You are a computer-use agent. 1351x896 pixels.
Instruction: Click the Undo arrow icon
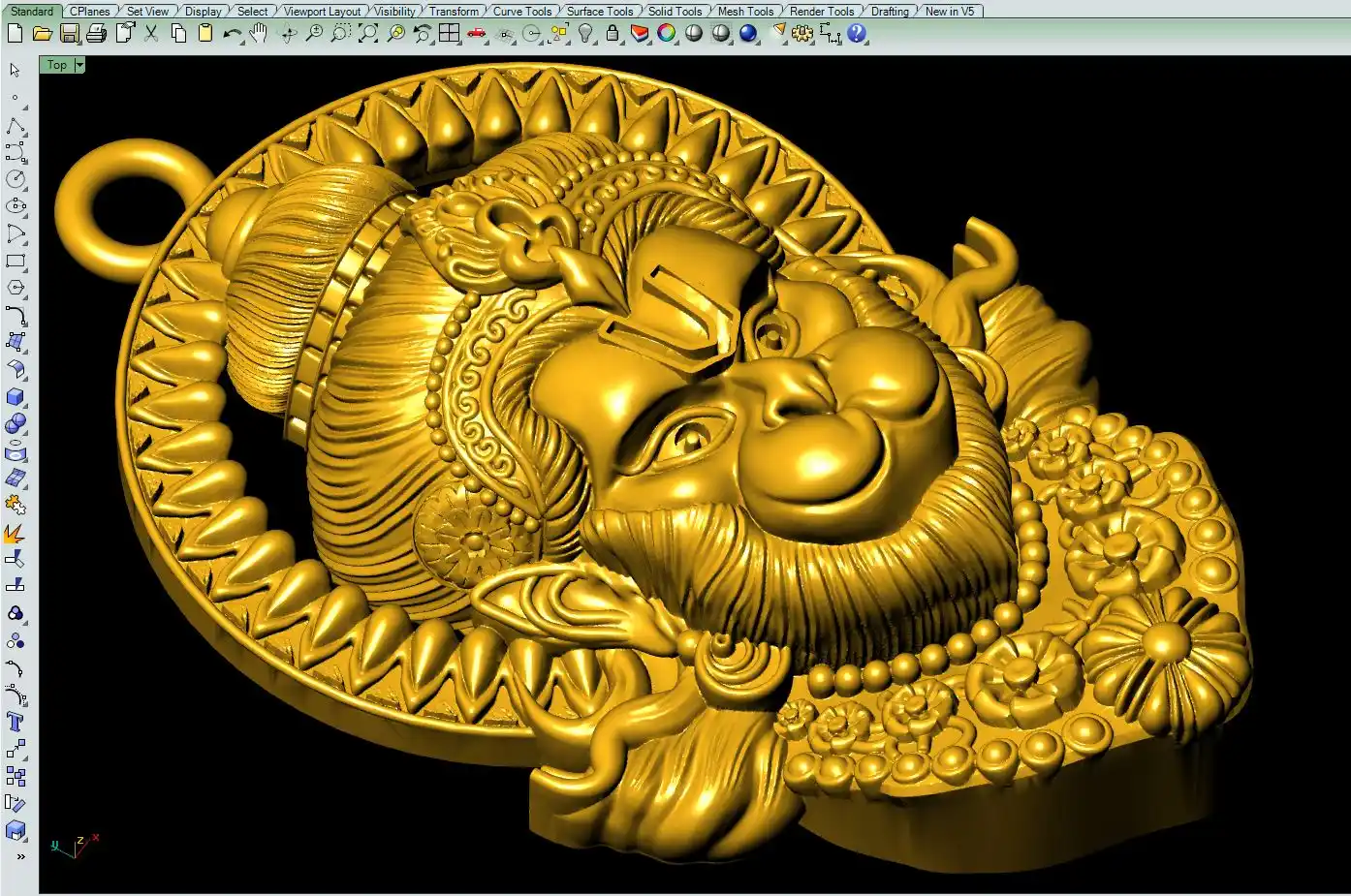(x=232, y=34)
